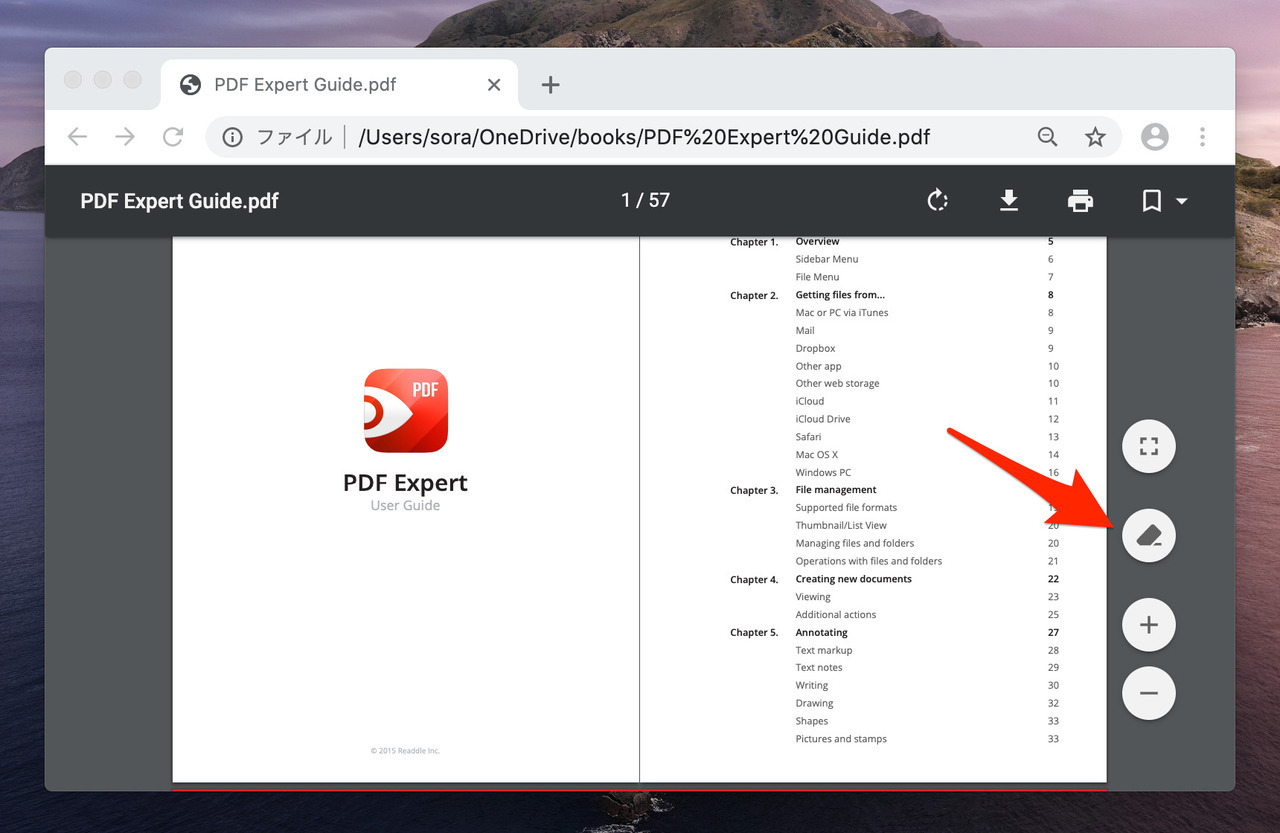Click the 'Pictures and stamps' entry
This screenshot has width=1280, height=833.
(x=841, y=740)
